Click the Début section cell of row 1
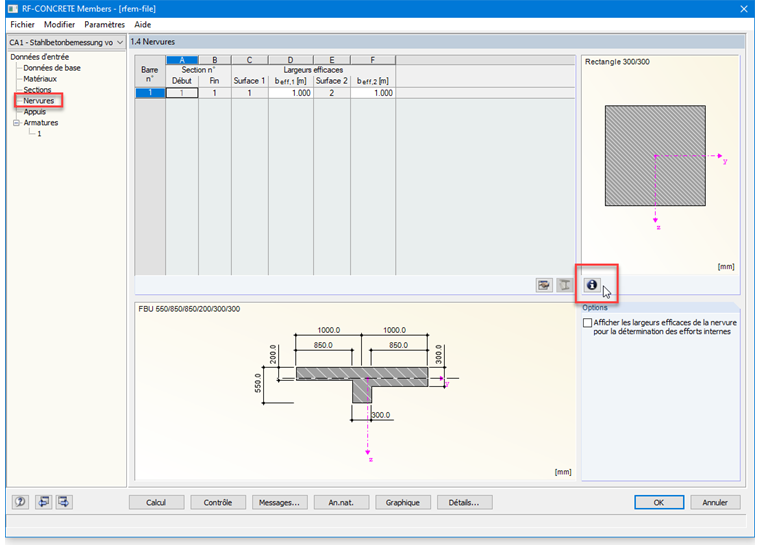 pyautogui.click(x=182, y=93)
